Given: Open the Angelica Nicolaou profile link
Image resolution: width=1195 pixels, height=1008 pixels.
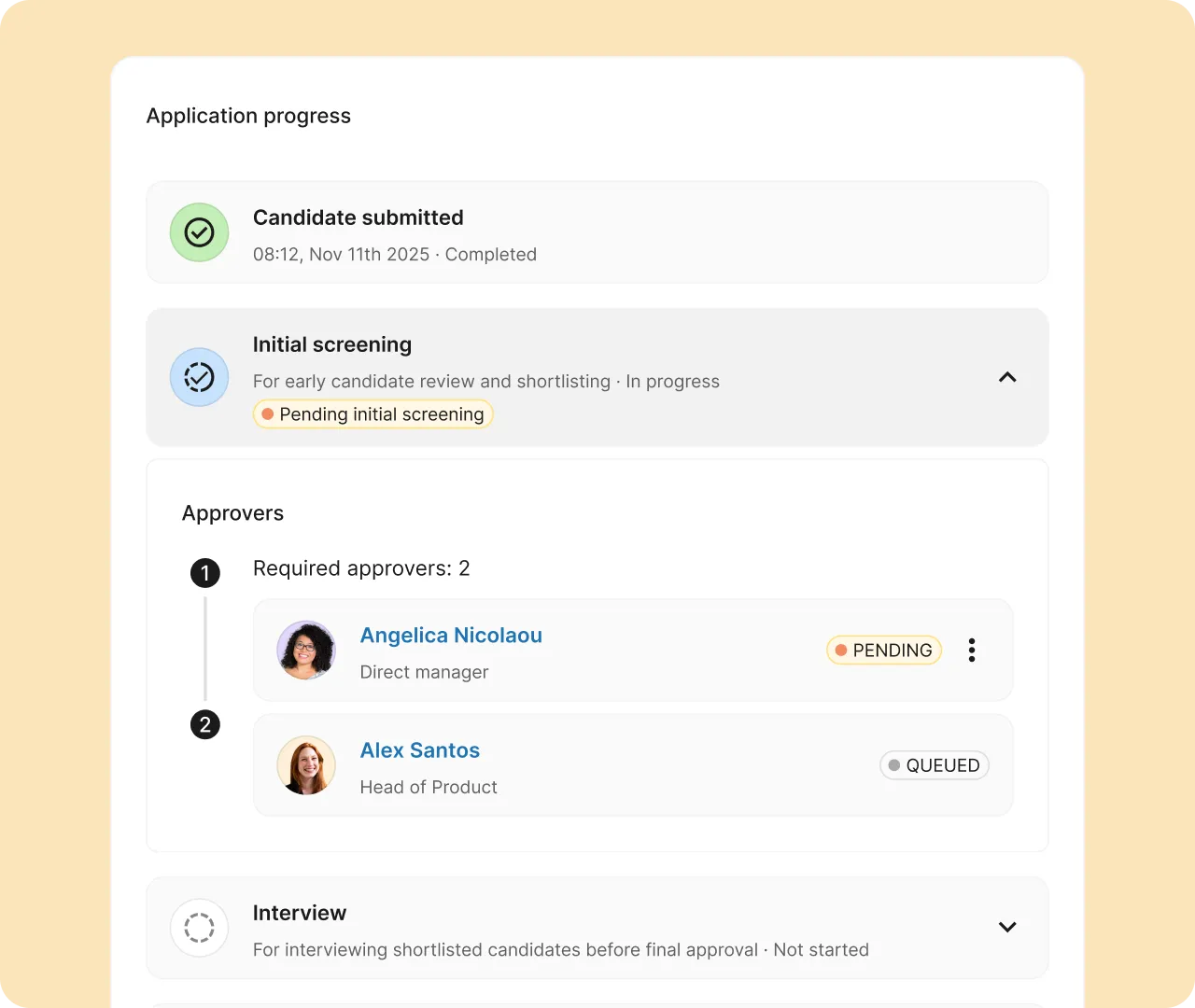Looking at the screenshot, I should pos(451,636).
